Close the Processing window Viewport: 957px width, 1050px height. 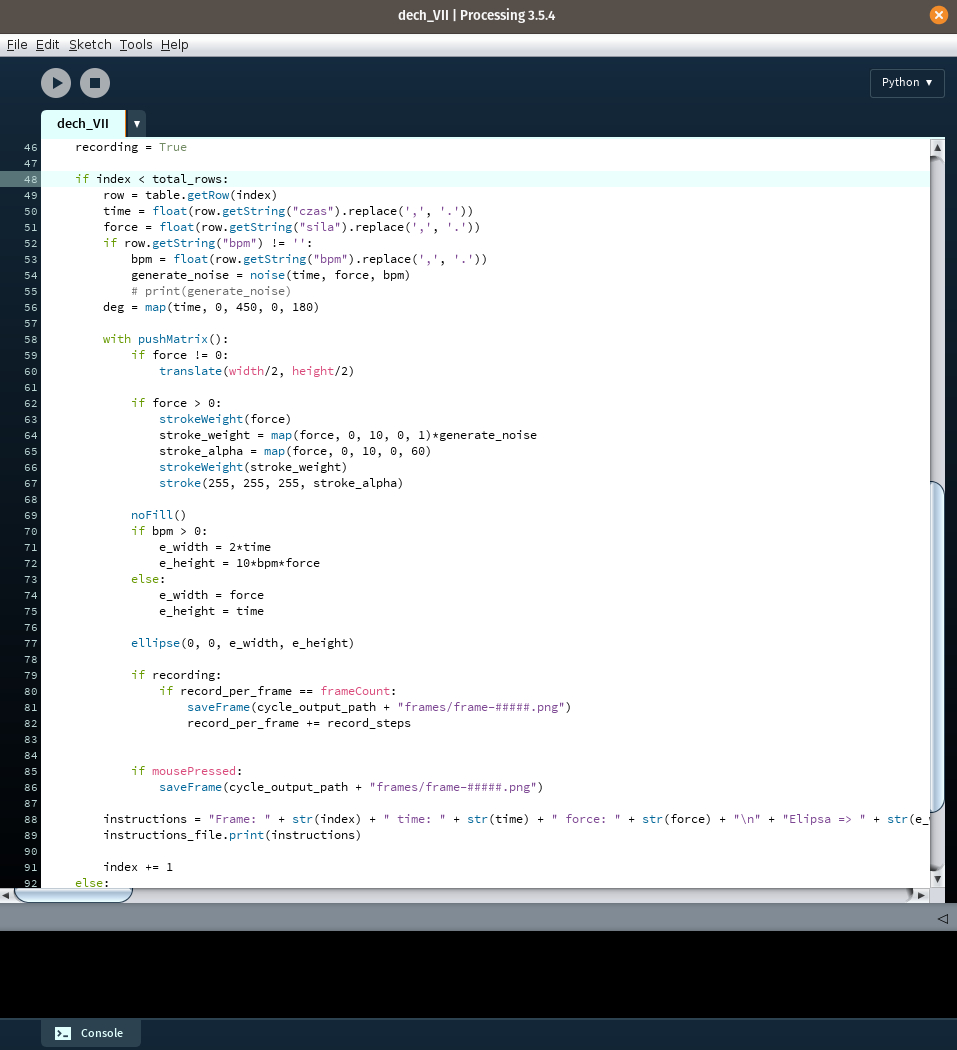[x=938, y=15]
